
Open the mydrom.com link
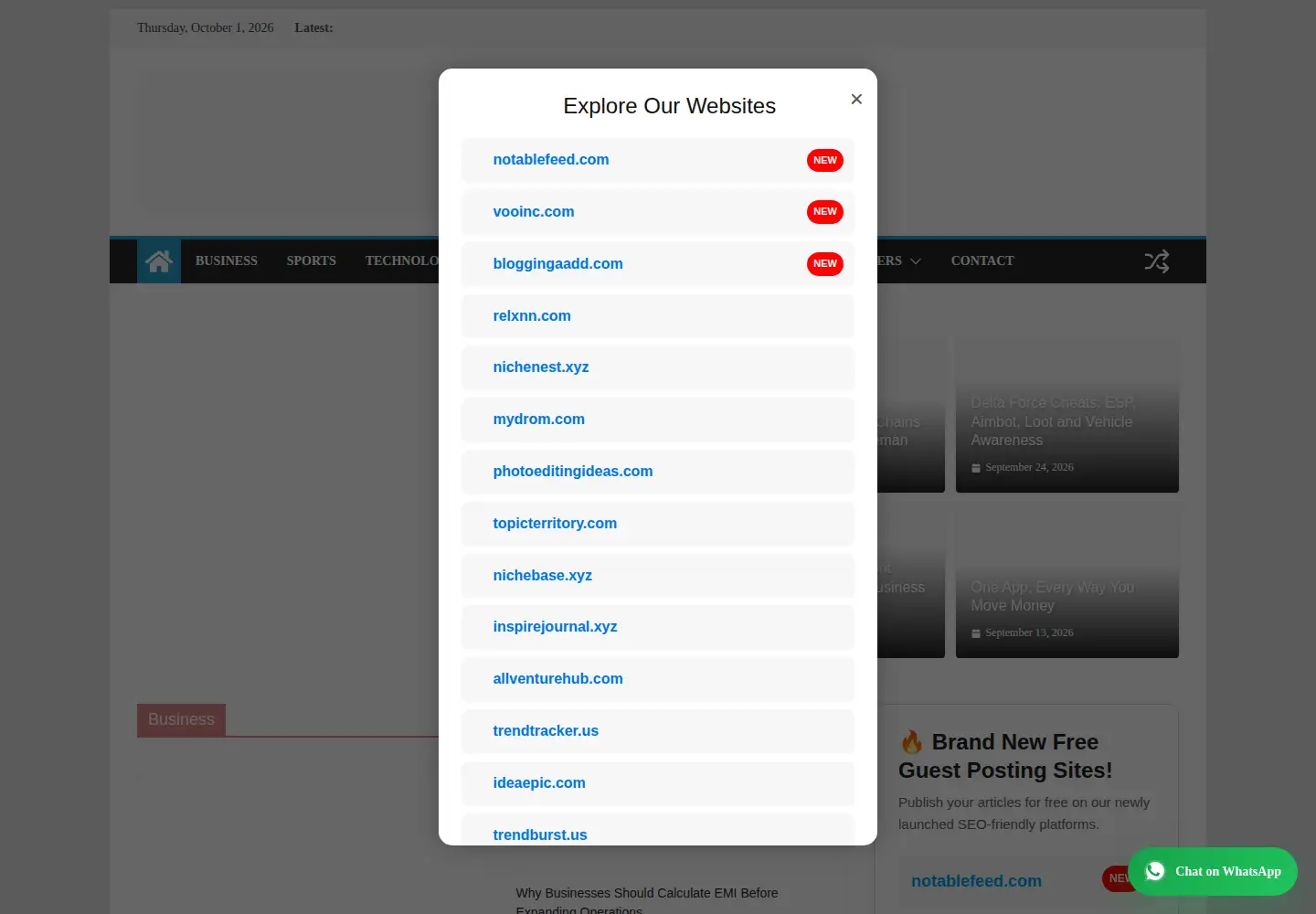tap(539, 420)
